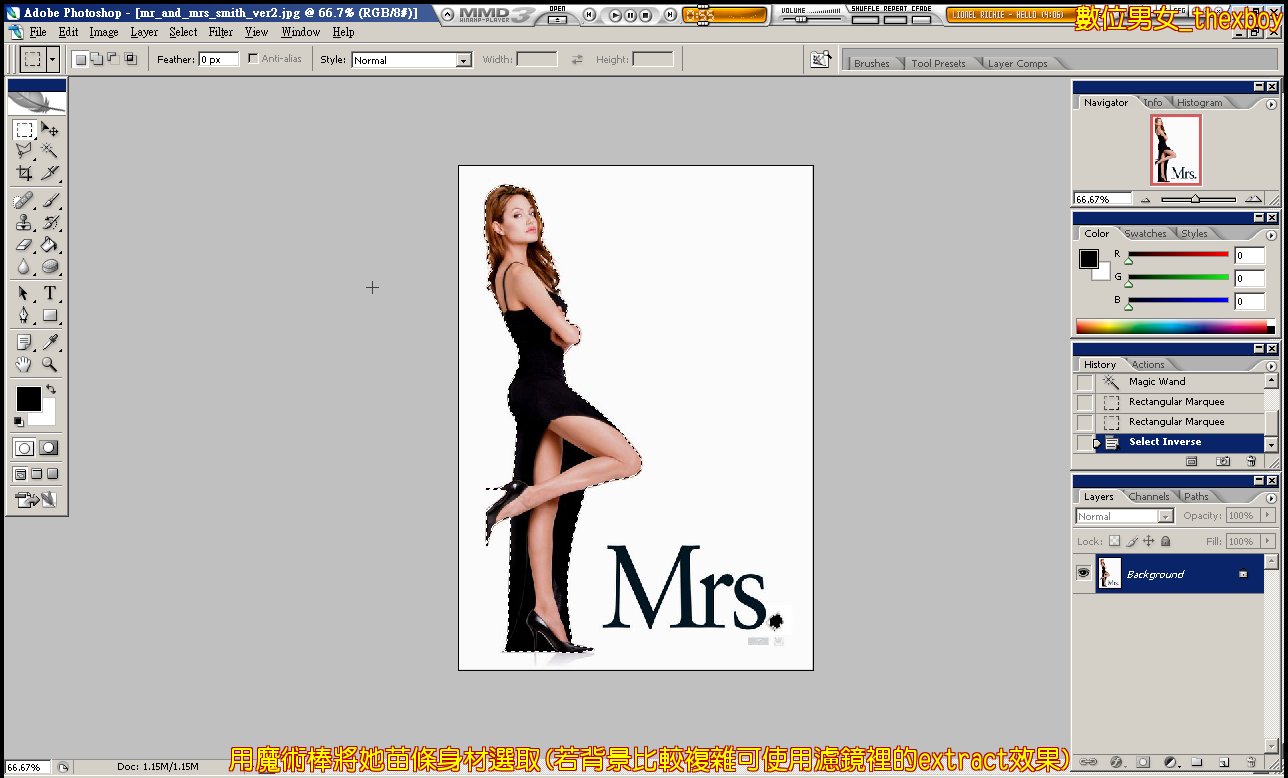The image size is (1288, 778).
Task: Toggle Lock transparent pixels icon
Action: click(x=1114, y=541)
